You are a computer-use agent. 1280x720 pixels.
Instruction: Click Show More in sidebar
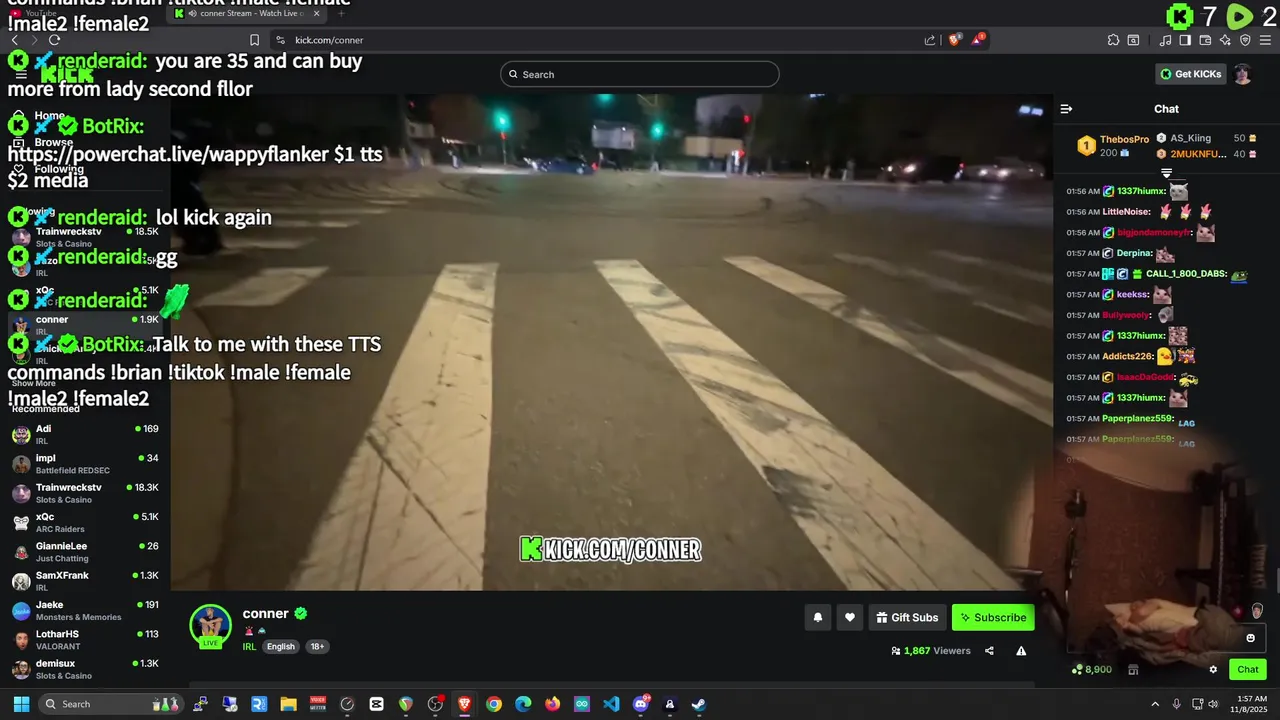pyautogui.click(x=34, y=383)
